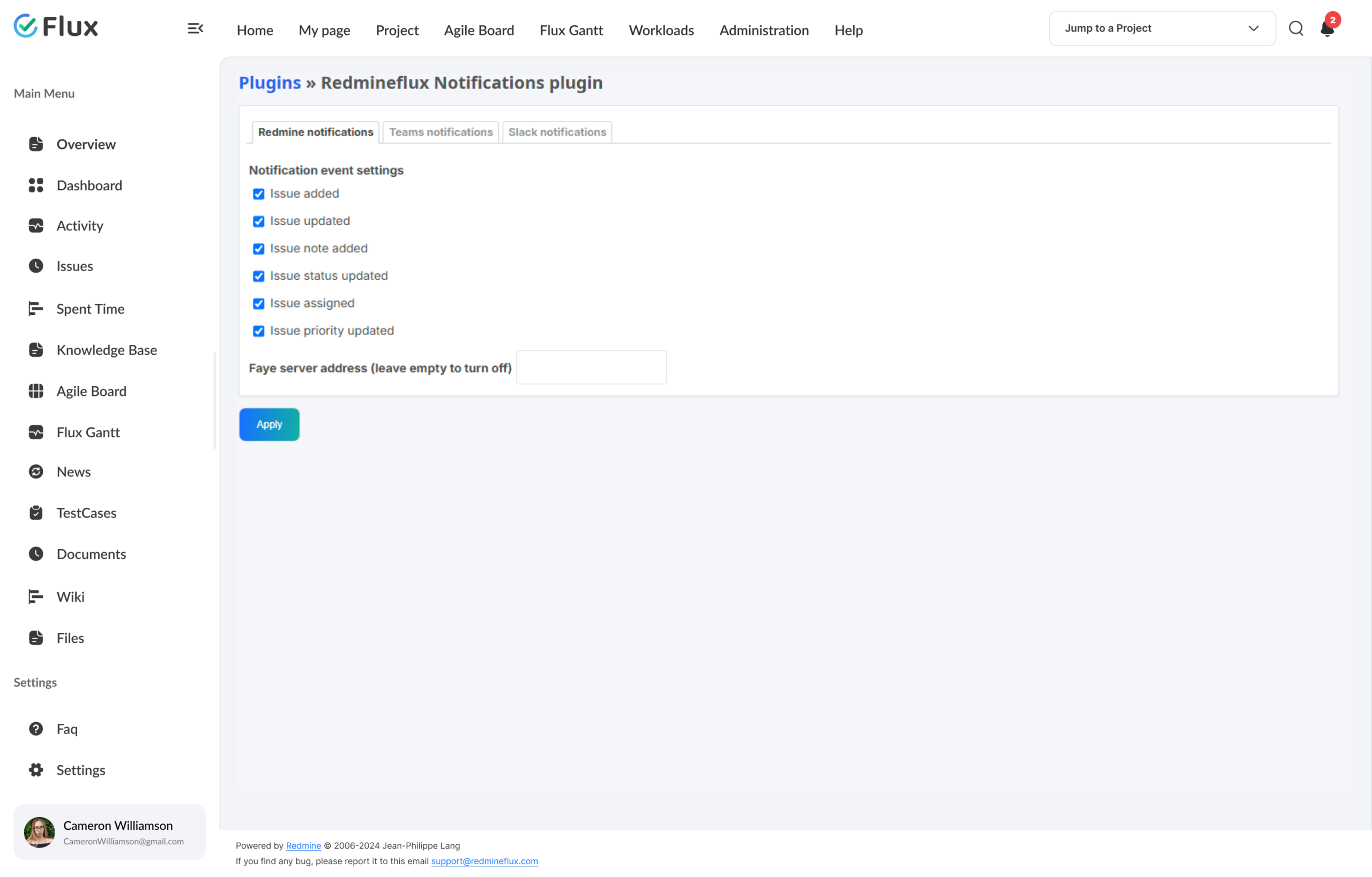Click the News sidebar icon
1372x877 pixels.
(36, 471)
